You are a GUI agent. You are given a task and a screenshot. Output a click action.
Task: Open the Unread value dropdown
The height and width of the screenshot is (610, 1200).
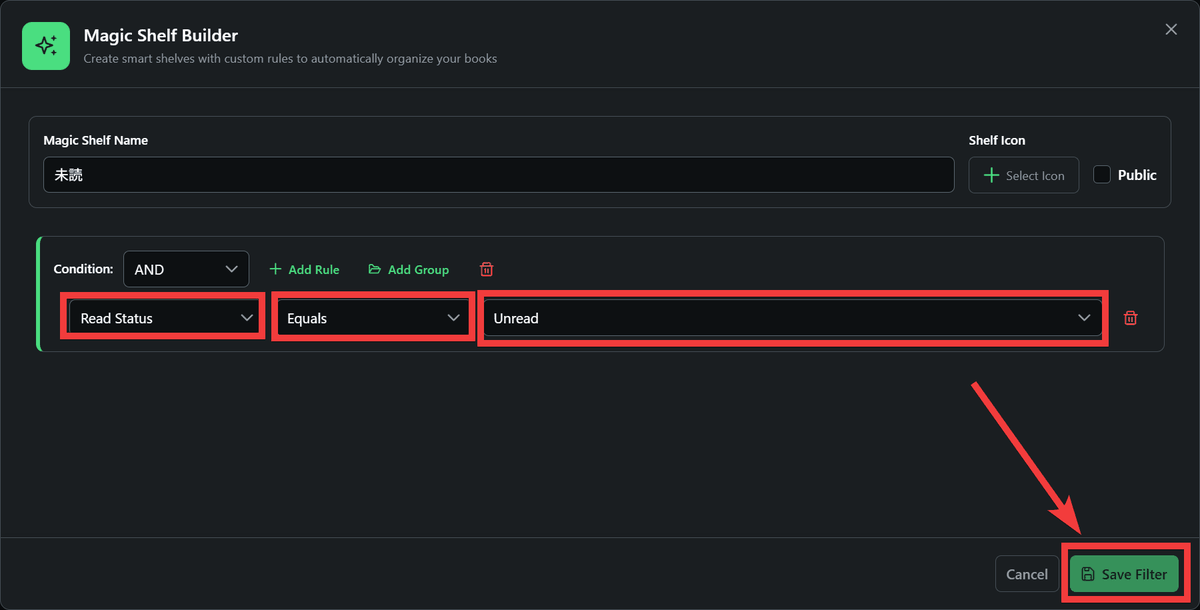coord(792,318)
